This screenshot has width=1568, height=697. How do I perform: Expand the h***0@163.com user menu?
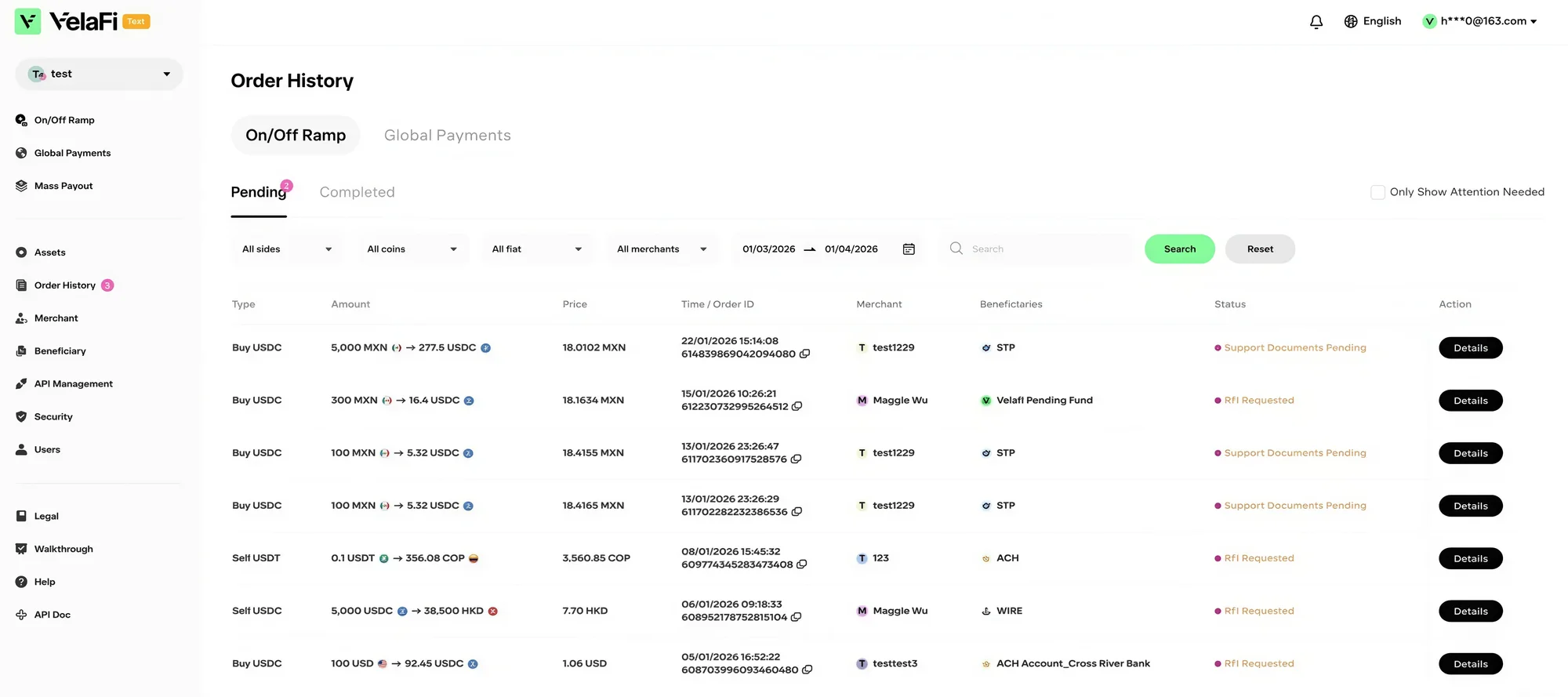(1480, 21)
